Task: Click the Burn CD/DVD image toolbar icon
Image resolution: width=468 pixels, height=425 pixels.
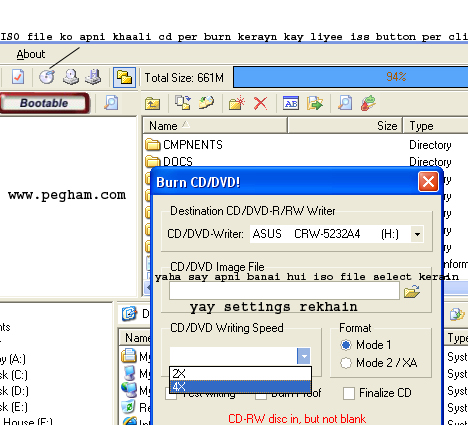Action: pos(47,77)
